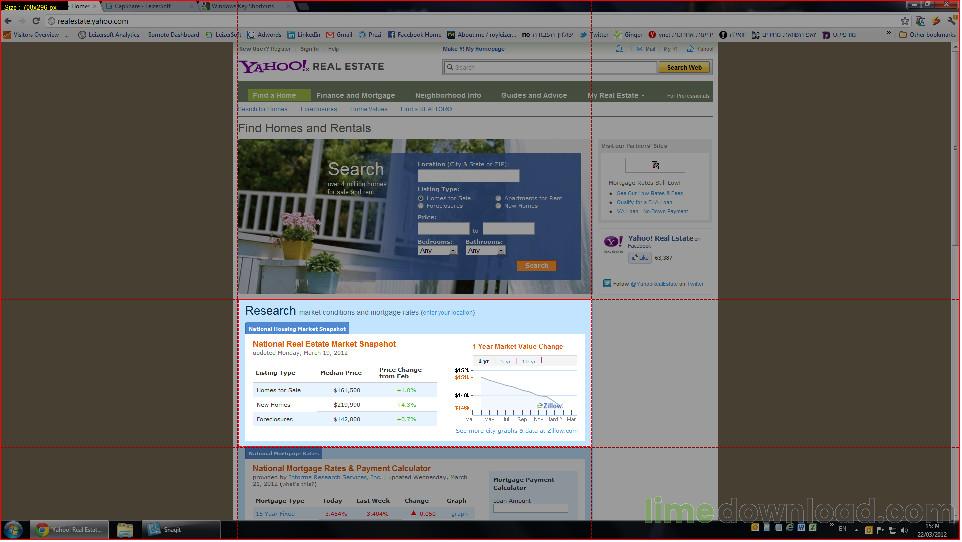
Task: Click the orange Search button
Action: (536, 266)
